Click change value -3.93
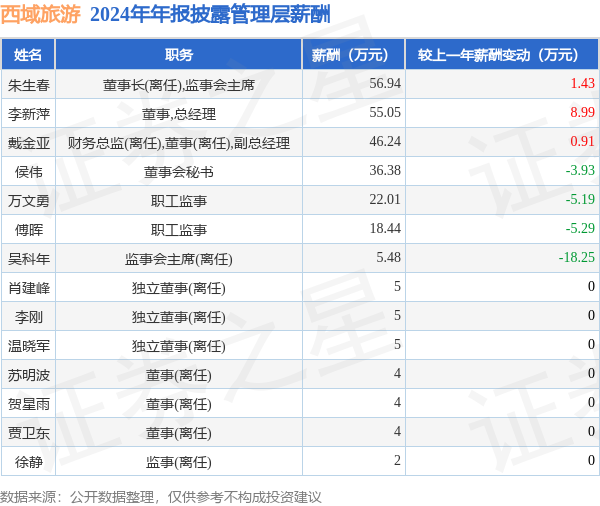 580,171
